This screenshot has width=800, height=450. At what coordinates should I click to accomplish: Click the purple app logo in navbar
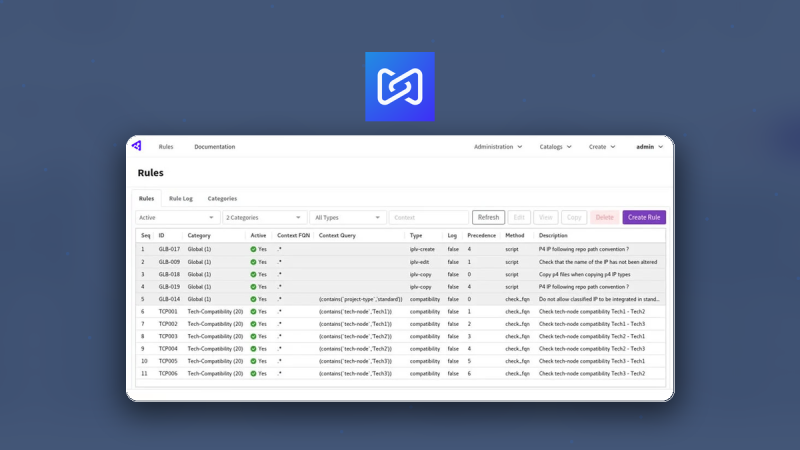click(137, 146)
